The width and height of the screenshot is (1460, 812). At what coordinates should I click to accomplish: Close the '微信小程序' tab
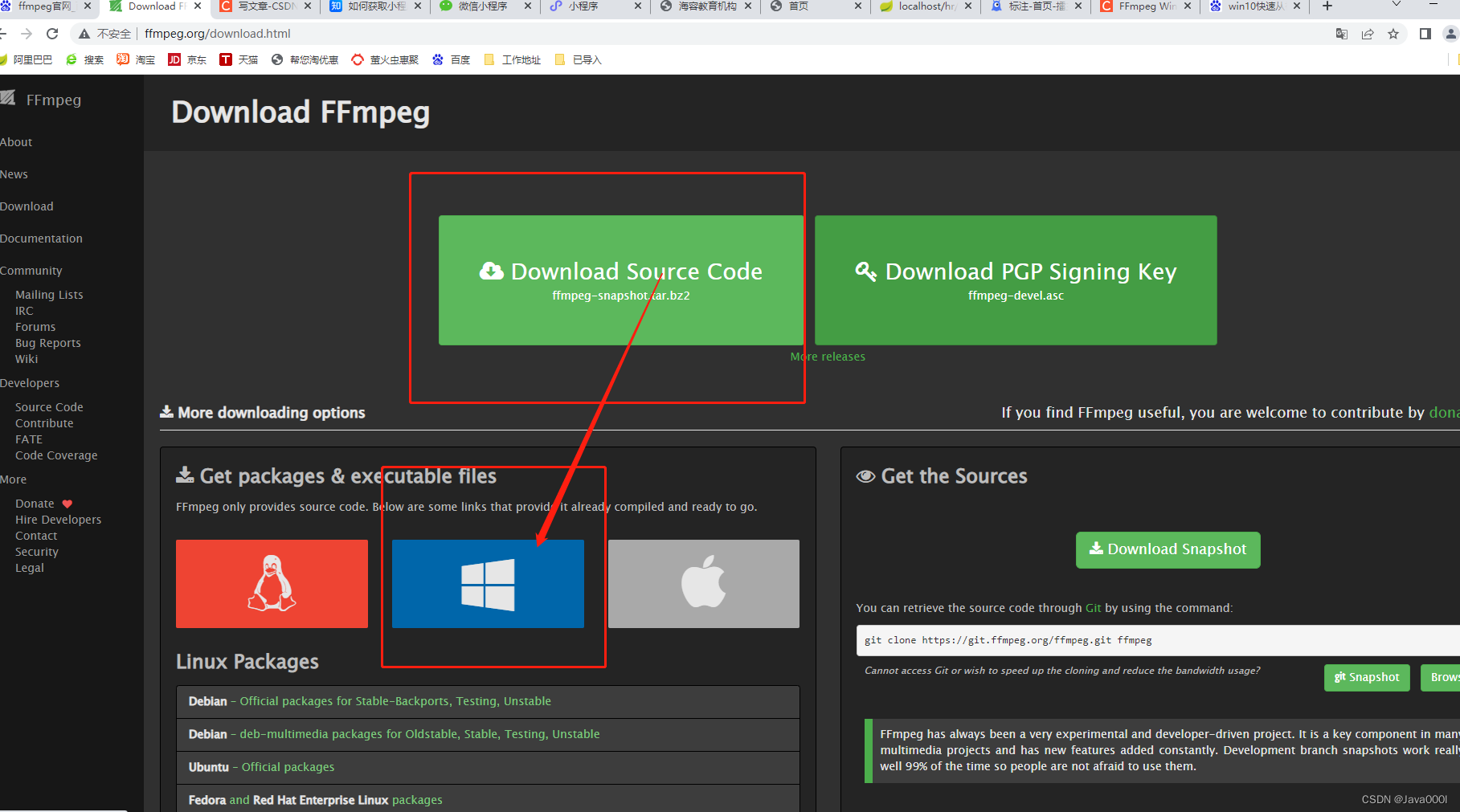coord(528,6)
